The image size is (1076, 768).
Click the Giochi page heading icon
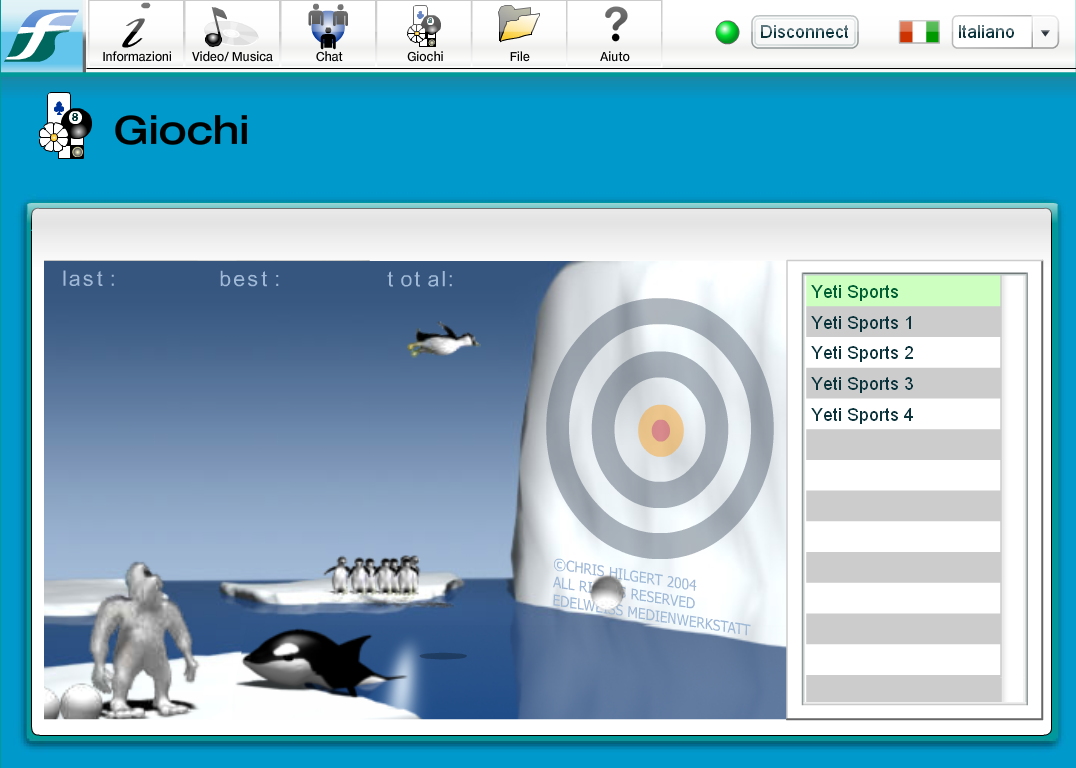[65, 126]
